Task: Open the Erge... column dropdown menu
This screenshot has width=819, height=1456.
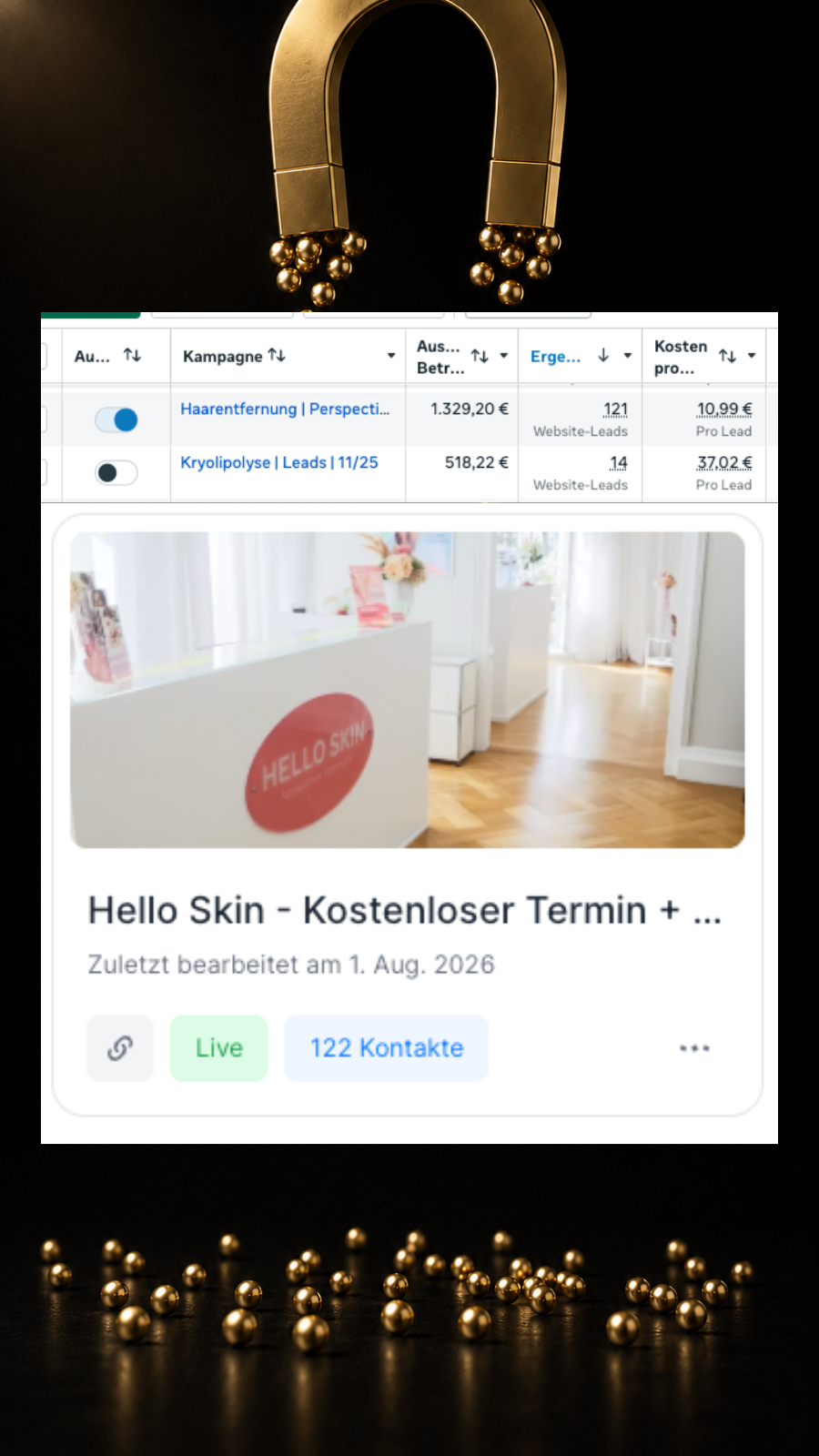Action: (x=627, y=356)
